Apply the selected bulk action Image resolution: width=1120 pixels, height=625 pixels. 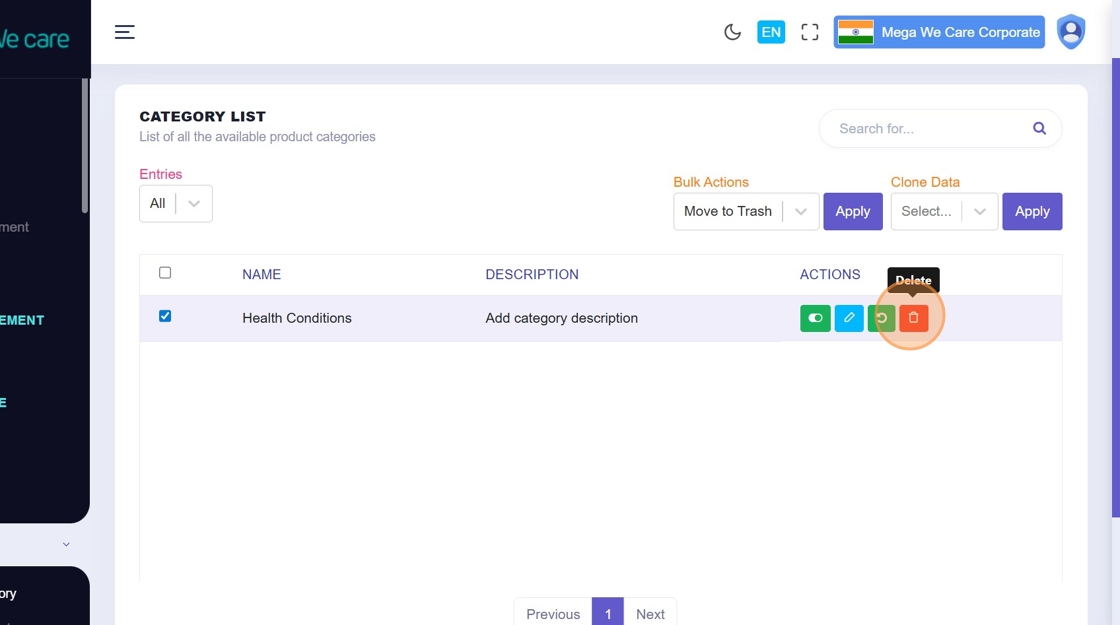852,211
